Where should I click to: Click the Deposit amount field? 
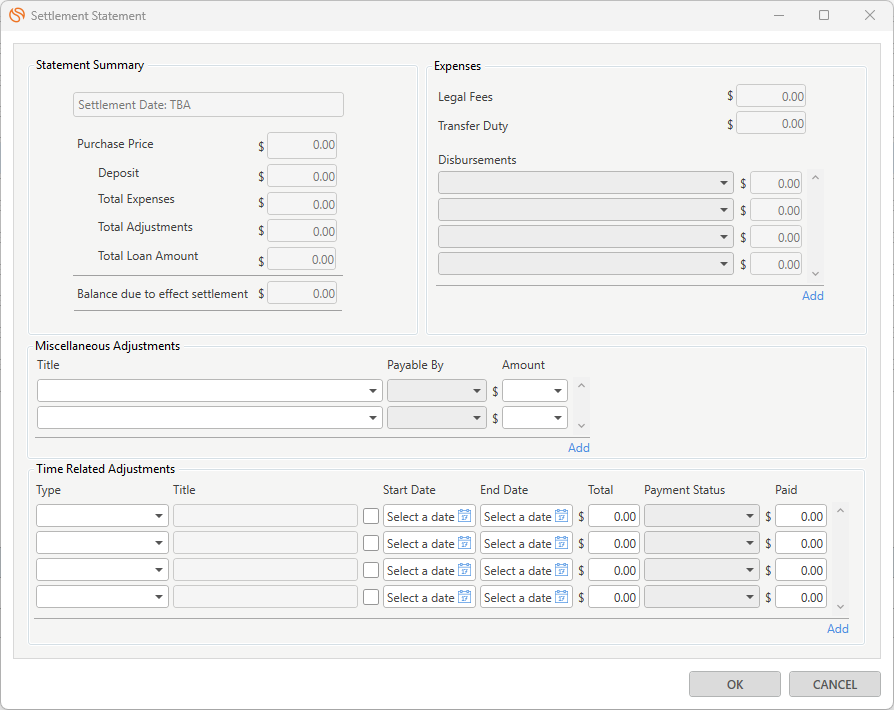point(302,176)
